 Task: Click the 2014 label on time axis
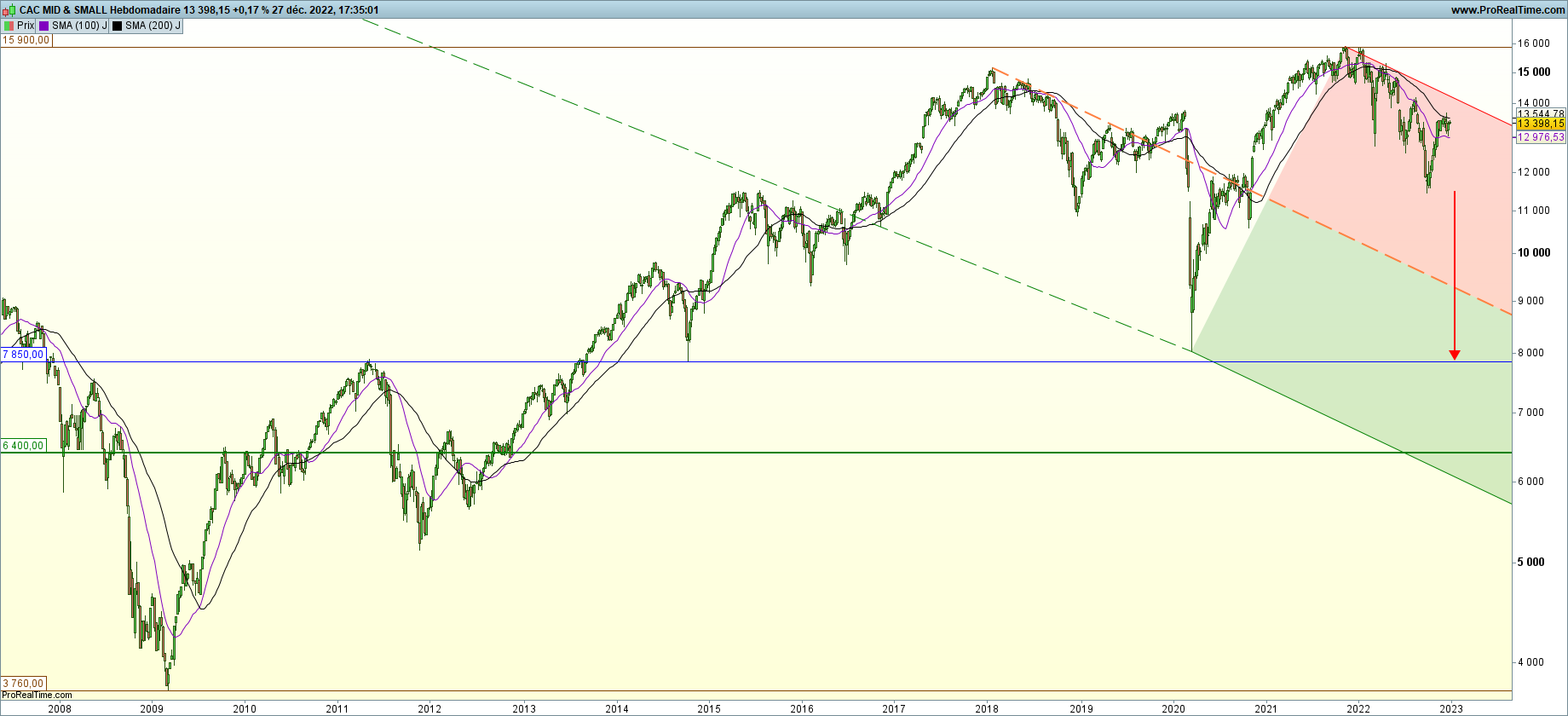pos(617,708)
